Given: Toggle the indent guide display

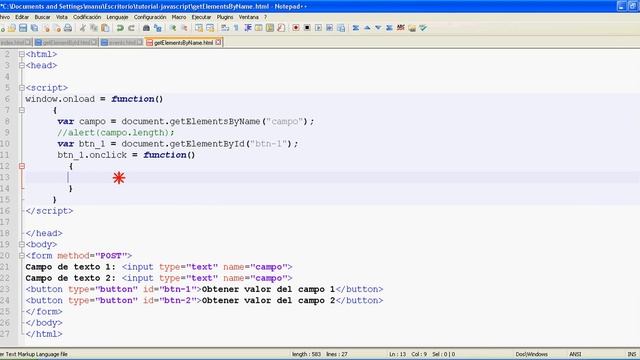Looking at the screenshot, I should coord(247,28).
